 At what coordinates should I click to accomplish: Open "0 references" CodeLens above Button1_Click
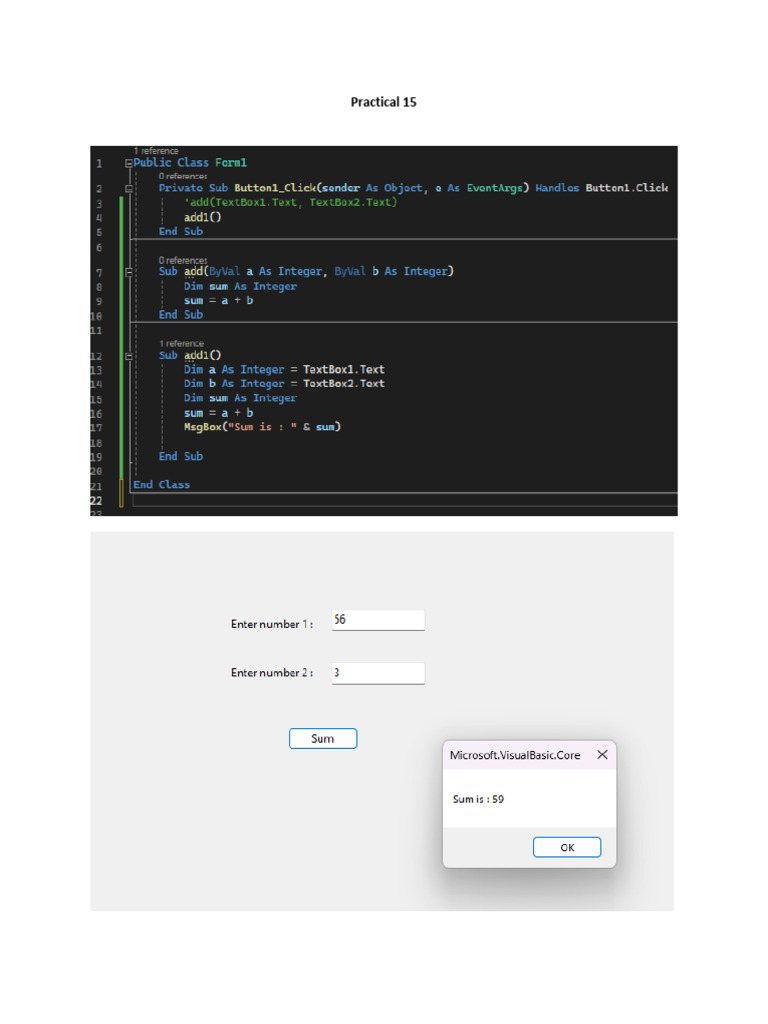(182, 176)
